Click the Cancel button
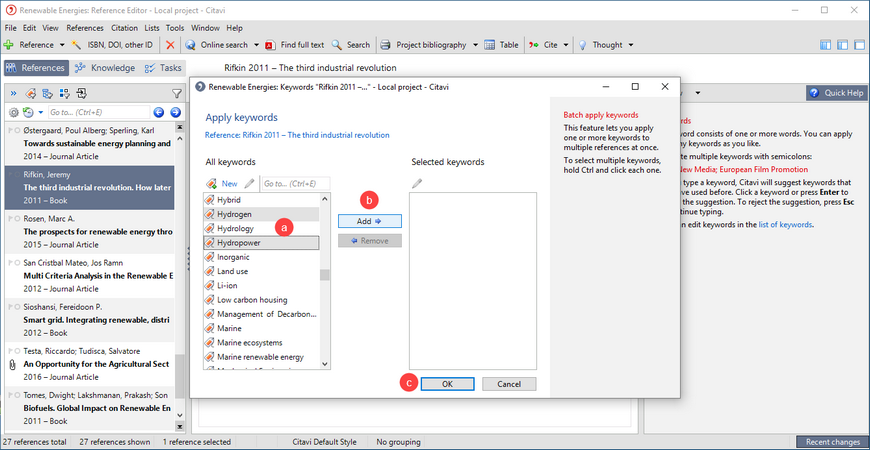 click(509, 384)
